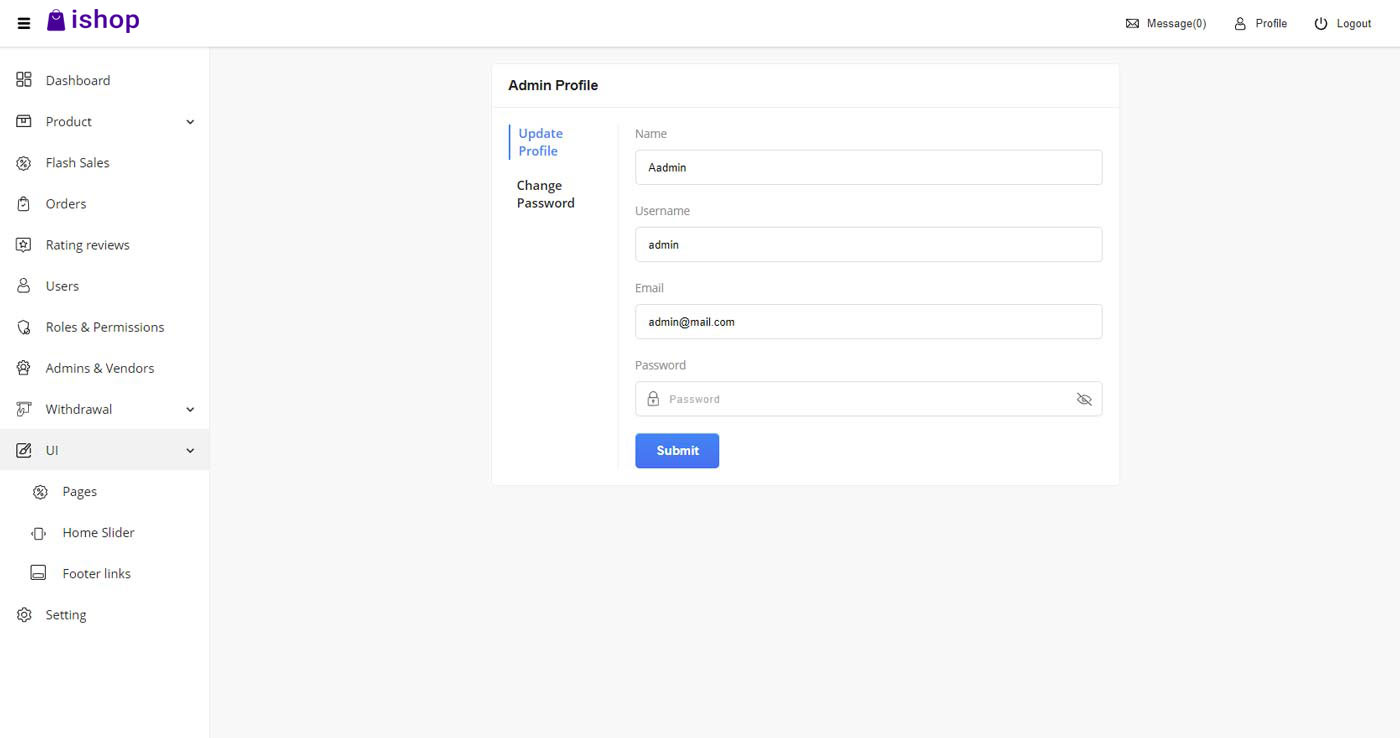Image resolution: width=1400 pixels, height=738 pixels.
Task: Click inside the Email input field
Action: [x=868, y=321]
